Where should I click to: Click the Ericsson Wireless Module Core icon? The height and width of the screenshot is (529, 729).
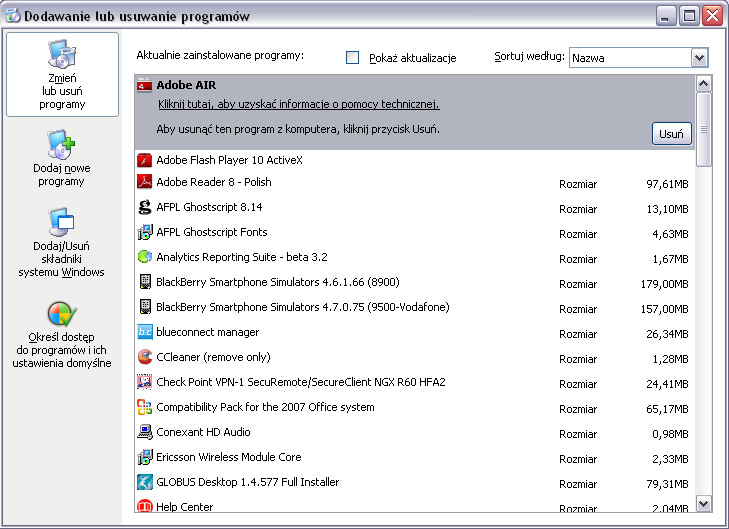click(145, 457)
